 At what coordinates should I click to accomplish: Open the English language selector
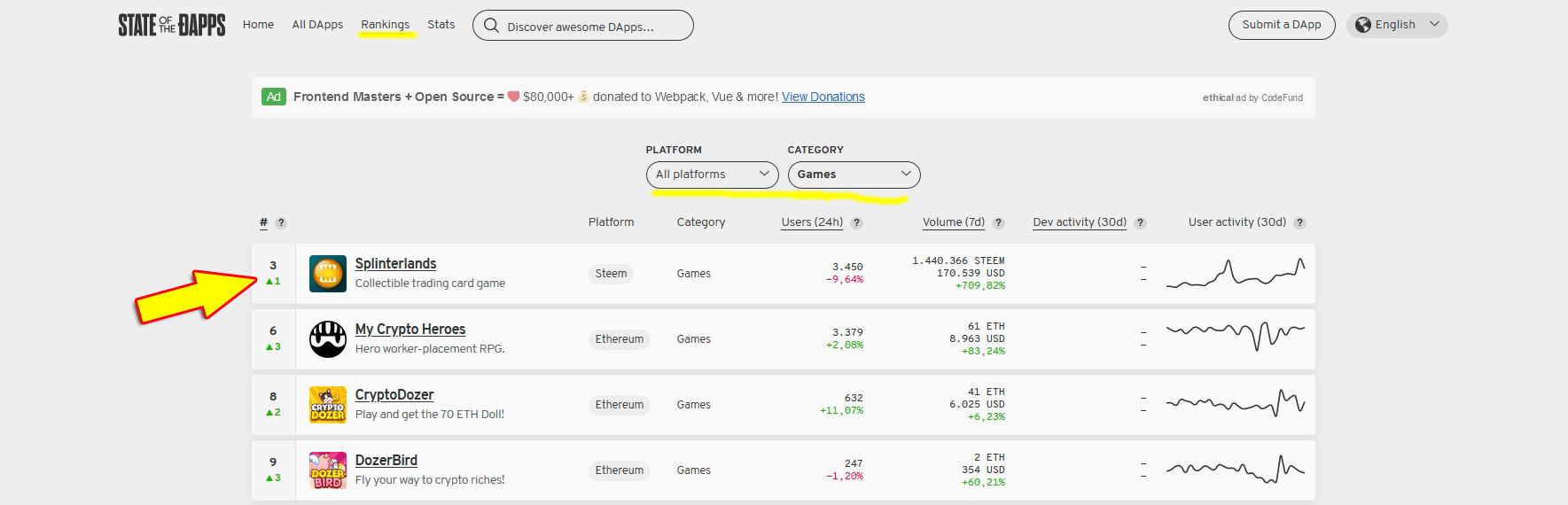1396,25
